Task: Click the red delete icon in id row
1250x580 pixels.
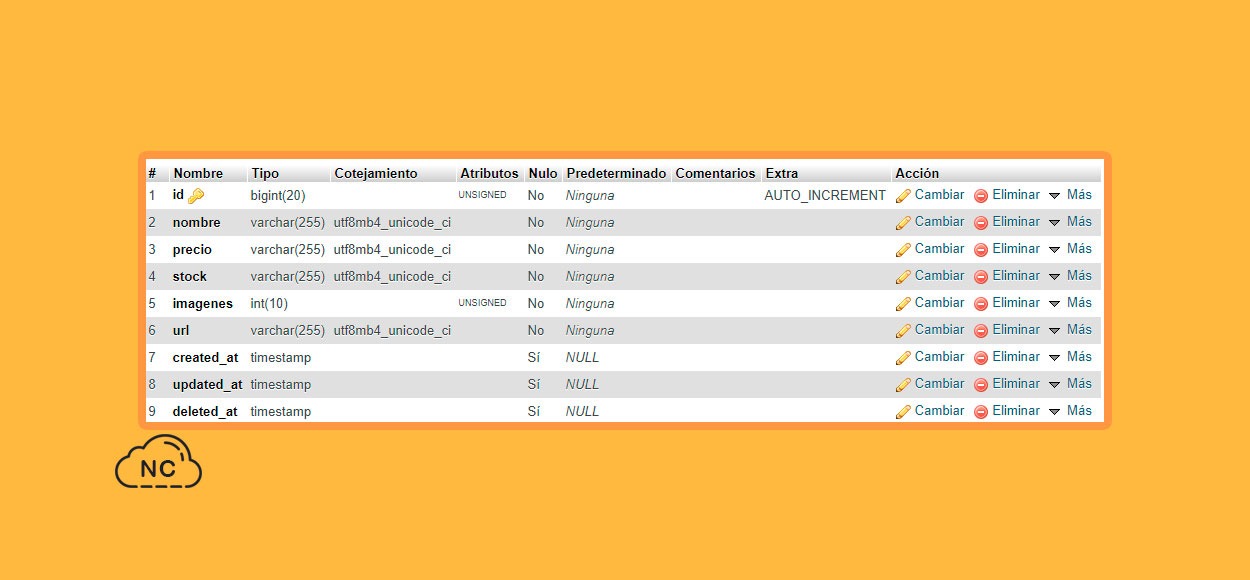Action: [981, 196]
